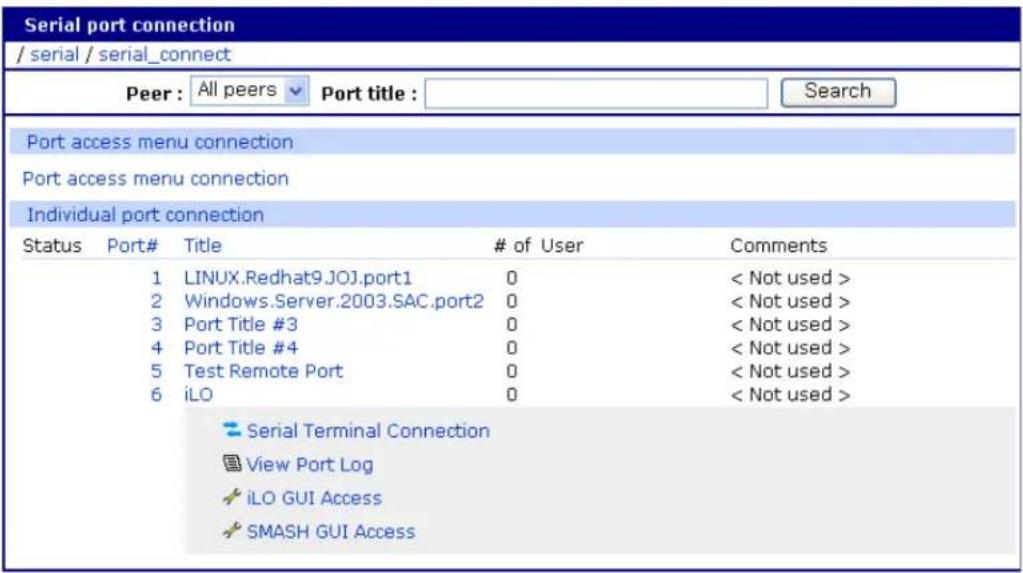Viewport: 1023px width, 573px height.
Task: Click the wrench icon beside iLO GUI Access
Action: coord(232,497)
